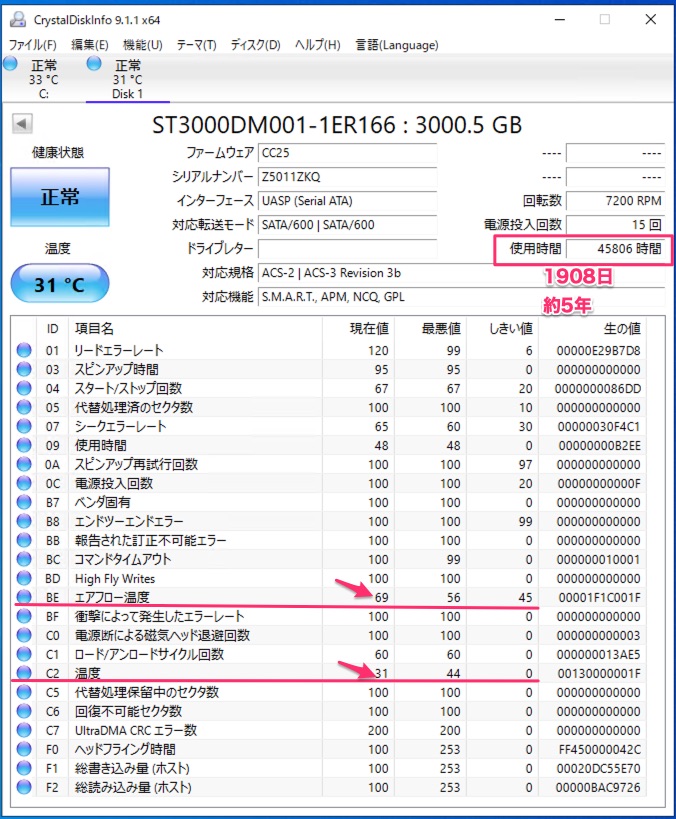Click the status orb for ID 04 スタート/ストップ回数
676x819 pixels.
[x=24, y=388]
